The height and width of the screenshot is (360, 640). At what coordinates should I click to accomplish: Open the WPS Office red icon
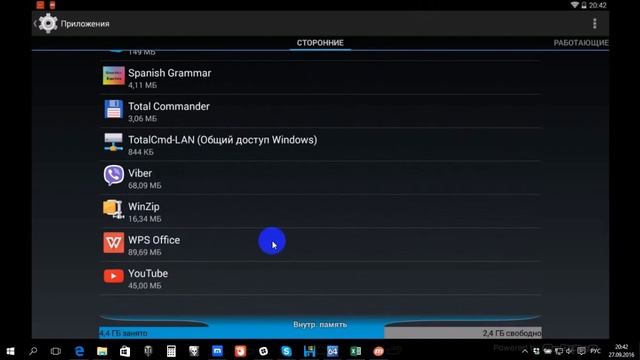pyautogui.click(x=113, y=243)
